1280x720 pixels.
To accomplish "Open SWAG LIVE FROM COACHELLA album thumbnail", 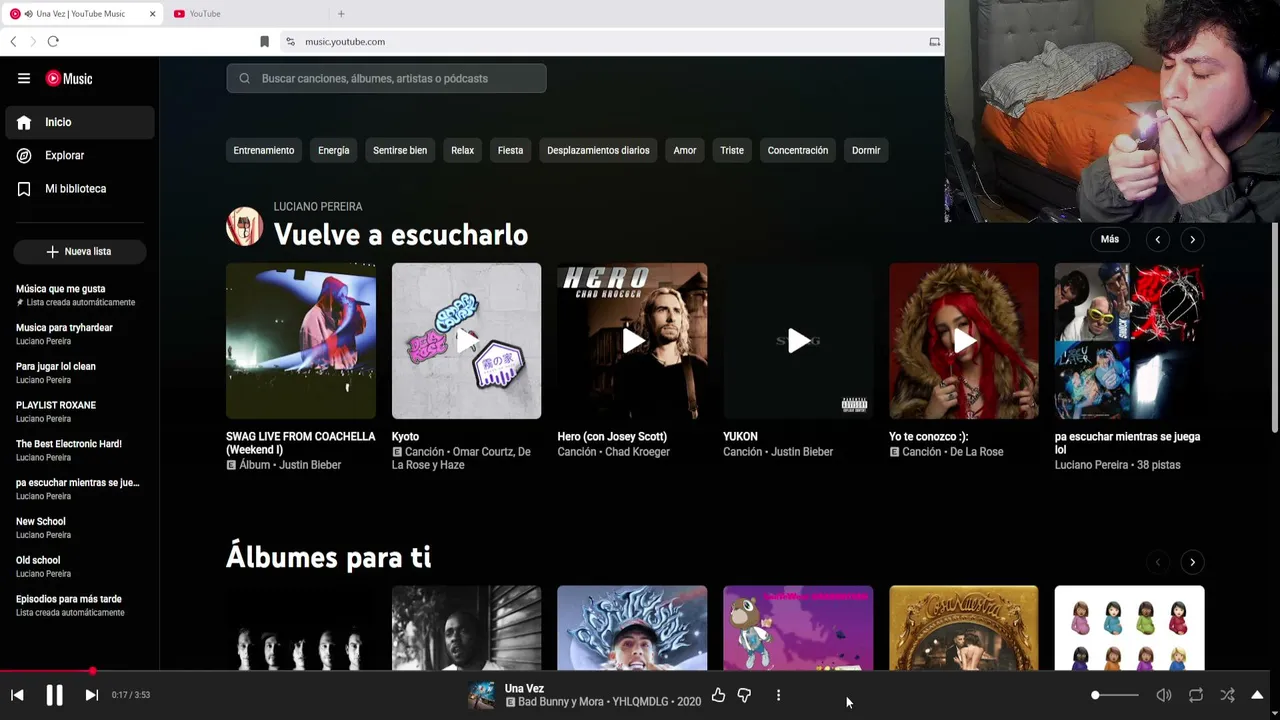I will tap(301, 341).
